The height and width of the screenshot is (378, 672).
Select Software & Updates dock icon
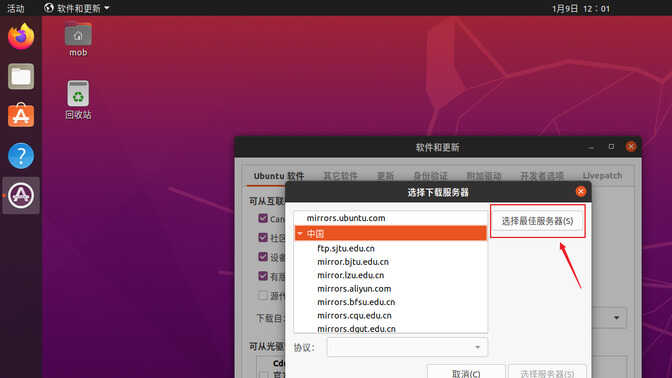click(x=21, y=195)
